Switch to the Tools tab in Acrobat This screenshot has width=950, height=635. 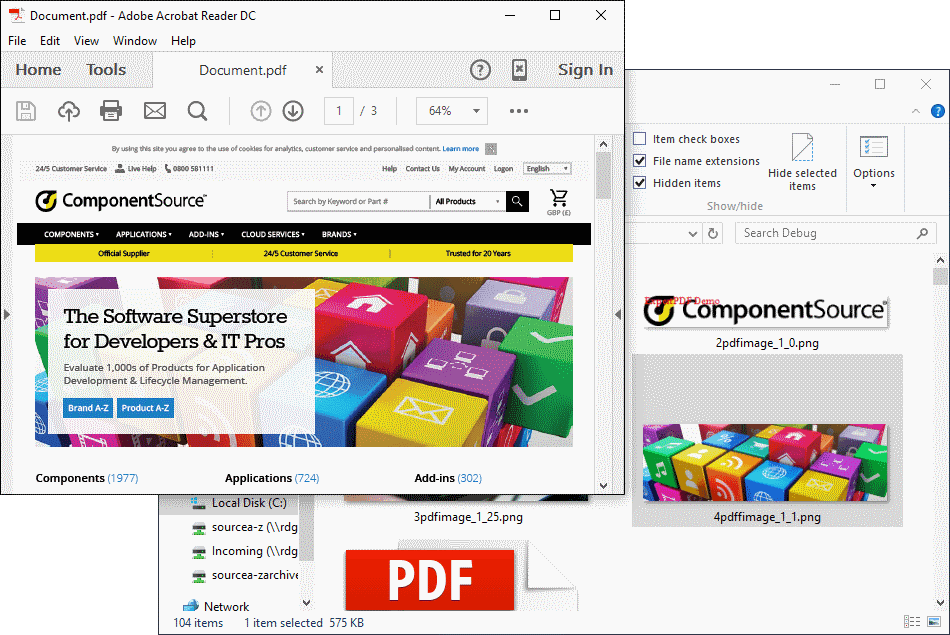pos(106,70)
